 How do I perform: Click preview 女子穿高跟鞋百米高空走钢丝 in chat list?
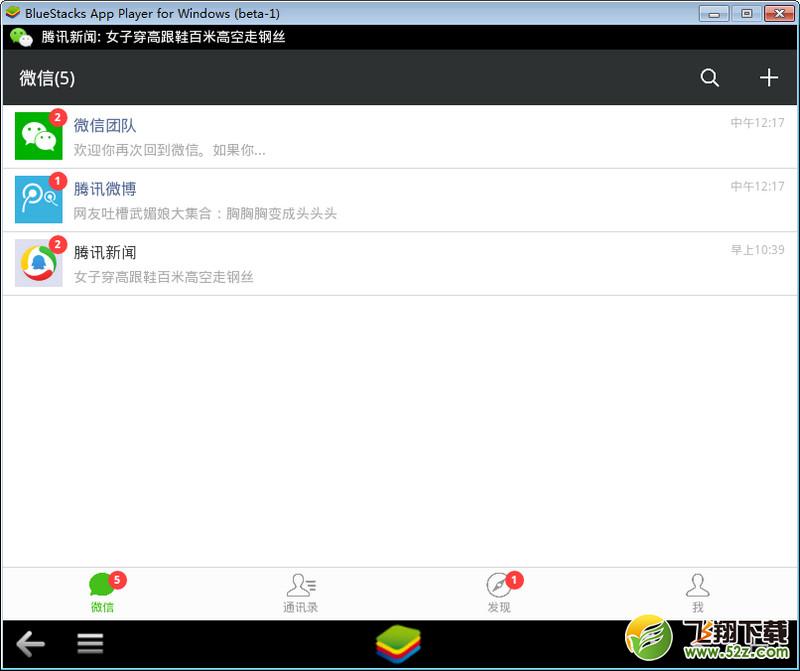point(164,277)
